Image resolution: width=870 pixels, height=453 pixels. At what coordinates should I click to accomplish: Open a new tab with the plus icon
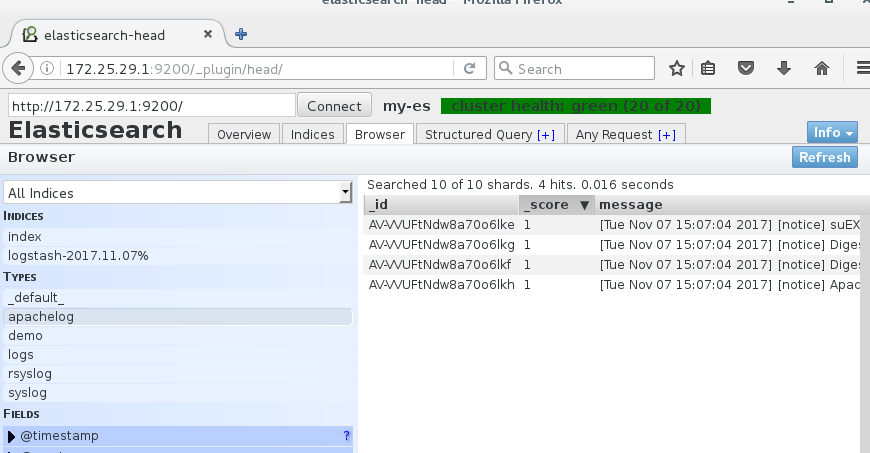241,34
